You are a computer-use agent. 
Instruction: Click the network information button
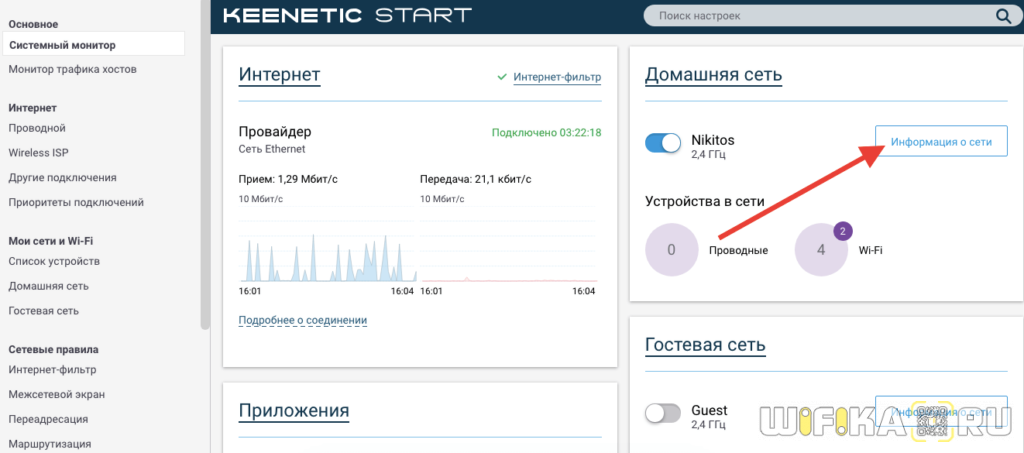tap(941, 142)
